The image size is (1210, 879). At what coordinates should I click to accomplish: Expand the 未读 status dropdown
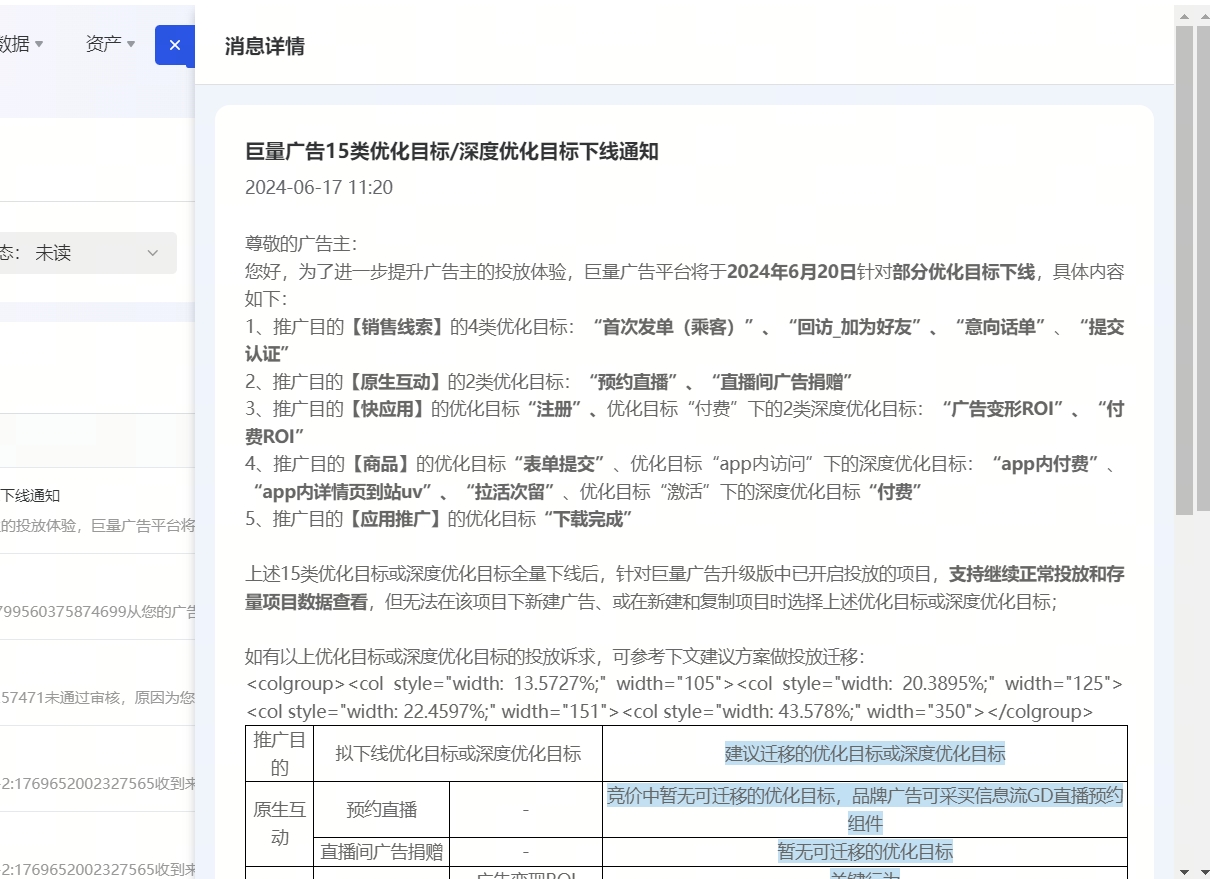point(88,253)
